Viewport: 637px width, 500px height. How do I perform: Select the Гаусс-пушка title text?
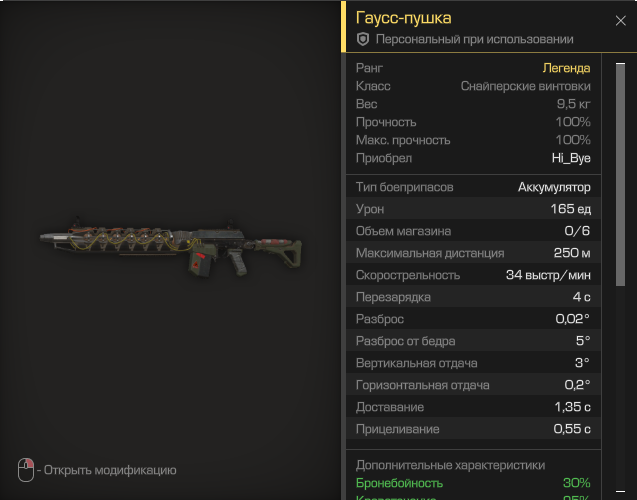(403, 18)
